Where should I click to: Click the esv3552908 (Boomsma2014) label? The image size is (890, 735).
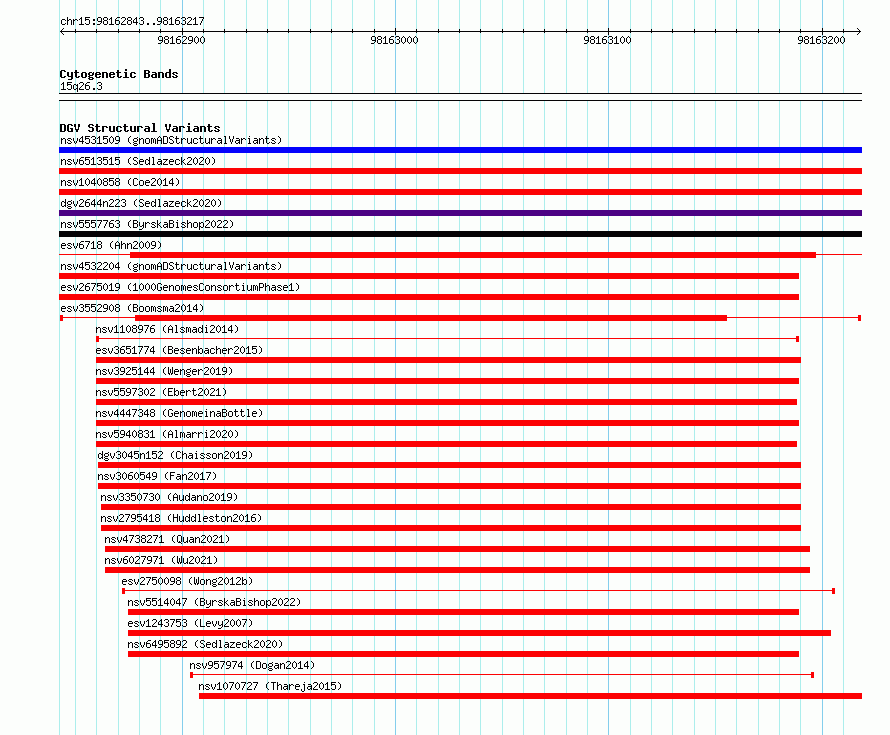(132, 308)
